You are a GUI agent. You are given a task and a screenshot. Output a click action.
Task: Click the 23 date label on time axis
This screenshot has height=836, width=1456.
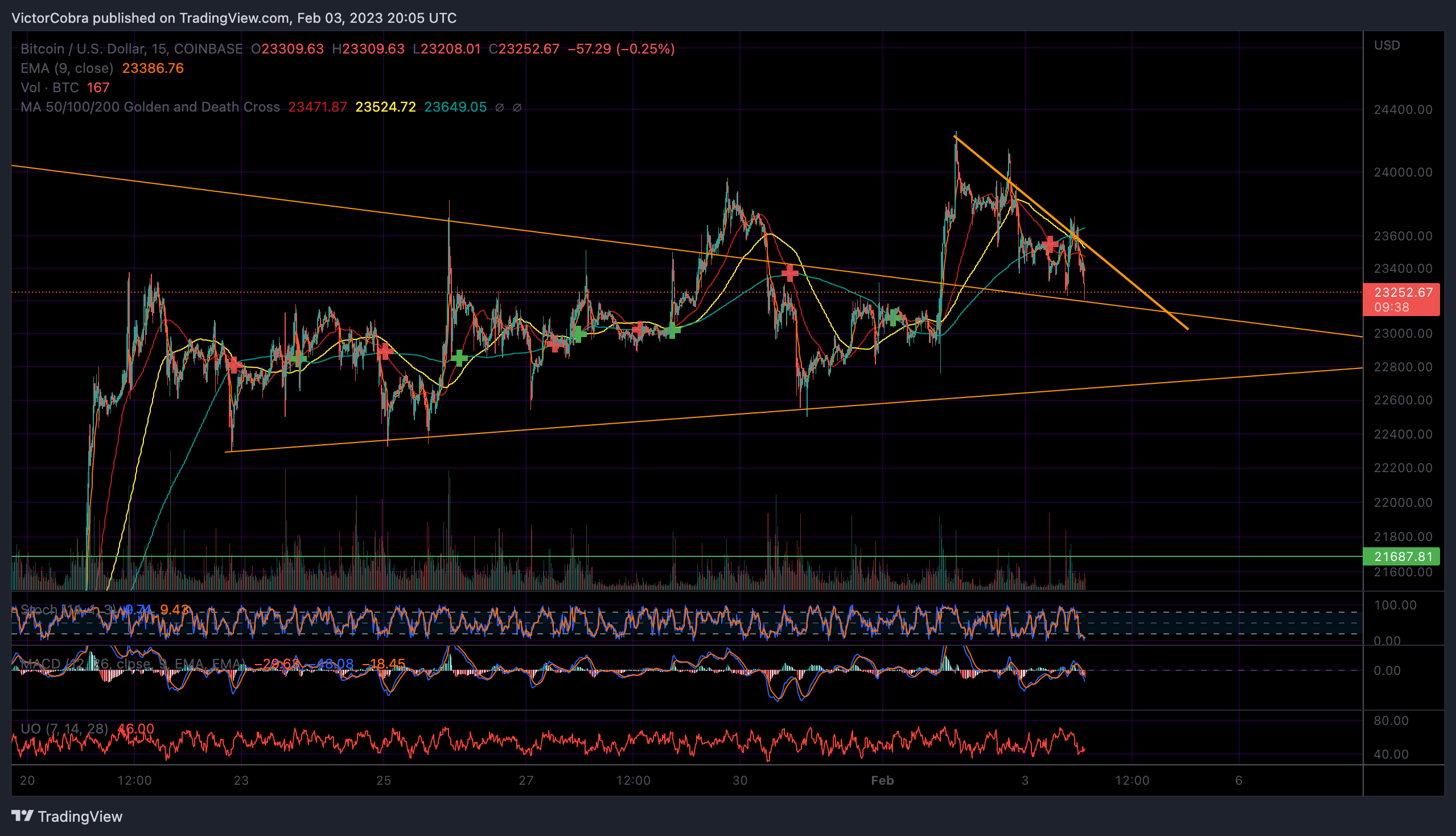coord(241,781)
